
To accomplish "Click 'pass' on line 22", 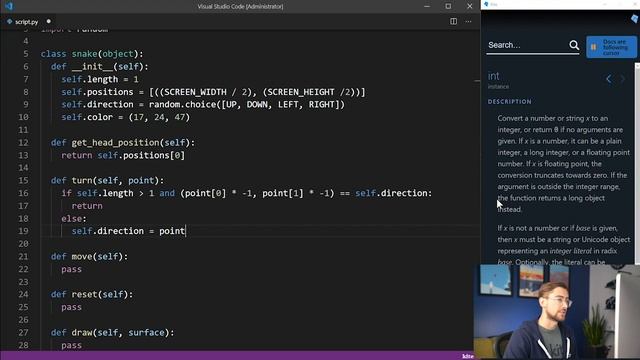I will (71, 269).
